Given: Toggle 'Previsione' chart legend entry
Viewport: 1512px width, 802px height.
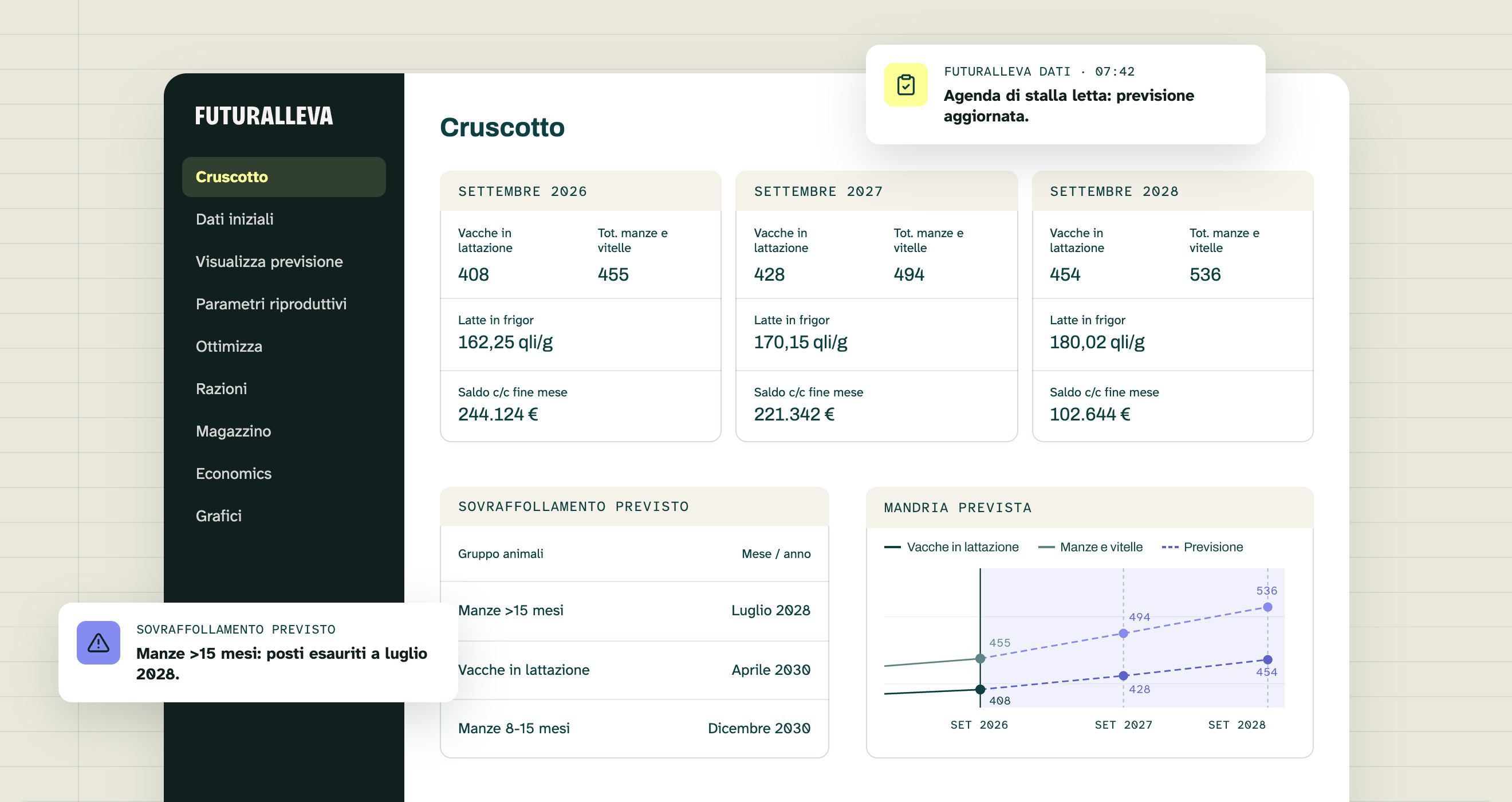Looking at the screenshot, I should click(x=1203, y=547).
